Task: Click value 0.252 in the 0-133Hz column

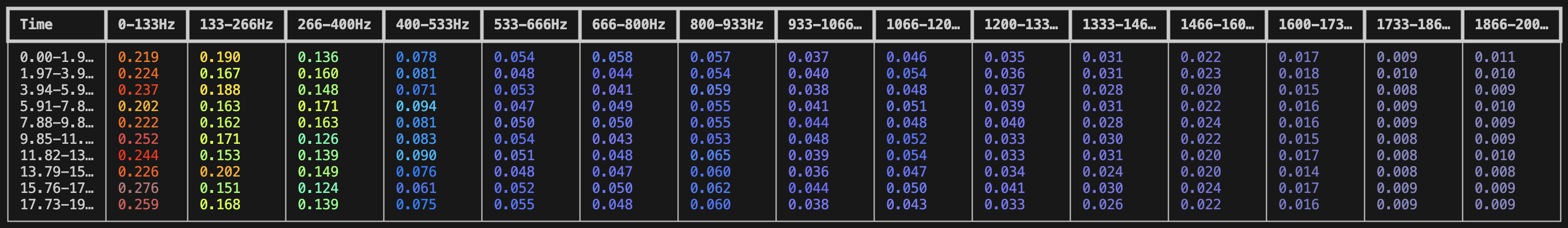Action: 138,140
